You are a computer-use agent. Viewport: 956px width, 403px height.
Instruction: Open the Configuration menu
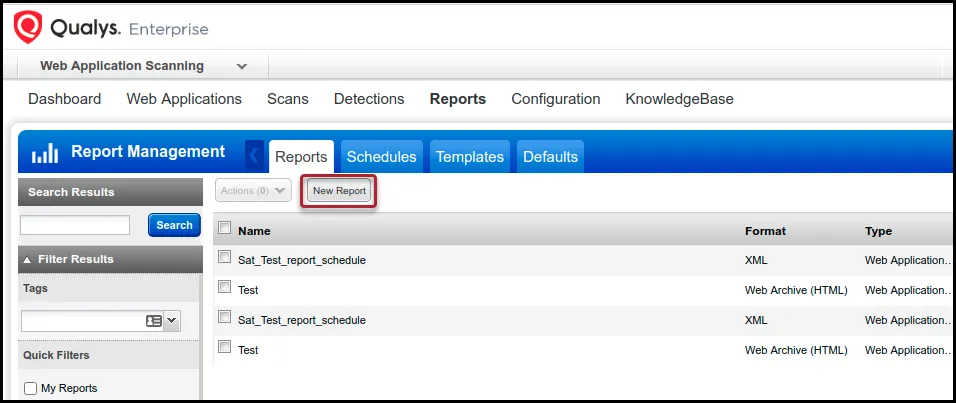coord(555,99)
